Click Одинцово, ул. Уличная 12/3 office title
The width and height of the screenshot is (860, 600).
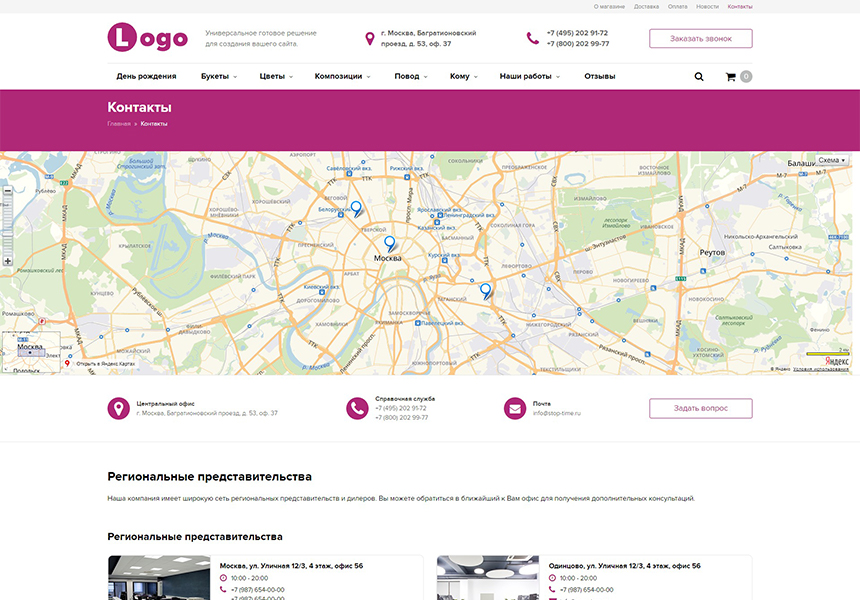pos(625,566)
